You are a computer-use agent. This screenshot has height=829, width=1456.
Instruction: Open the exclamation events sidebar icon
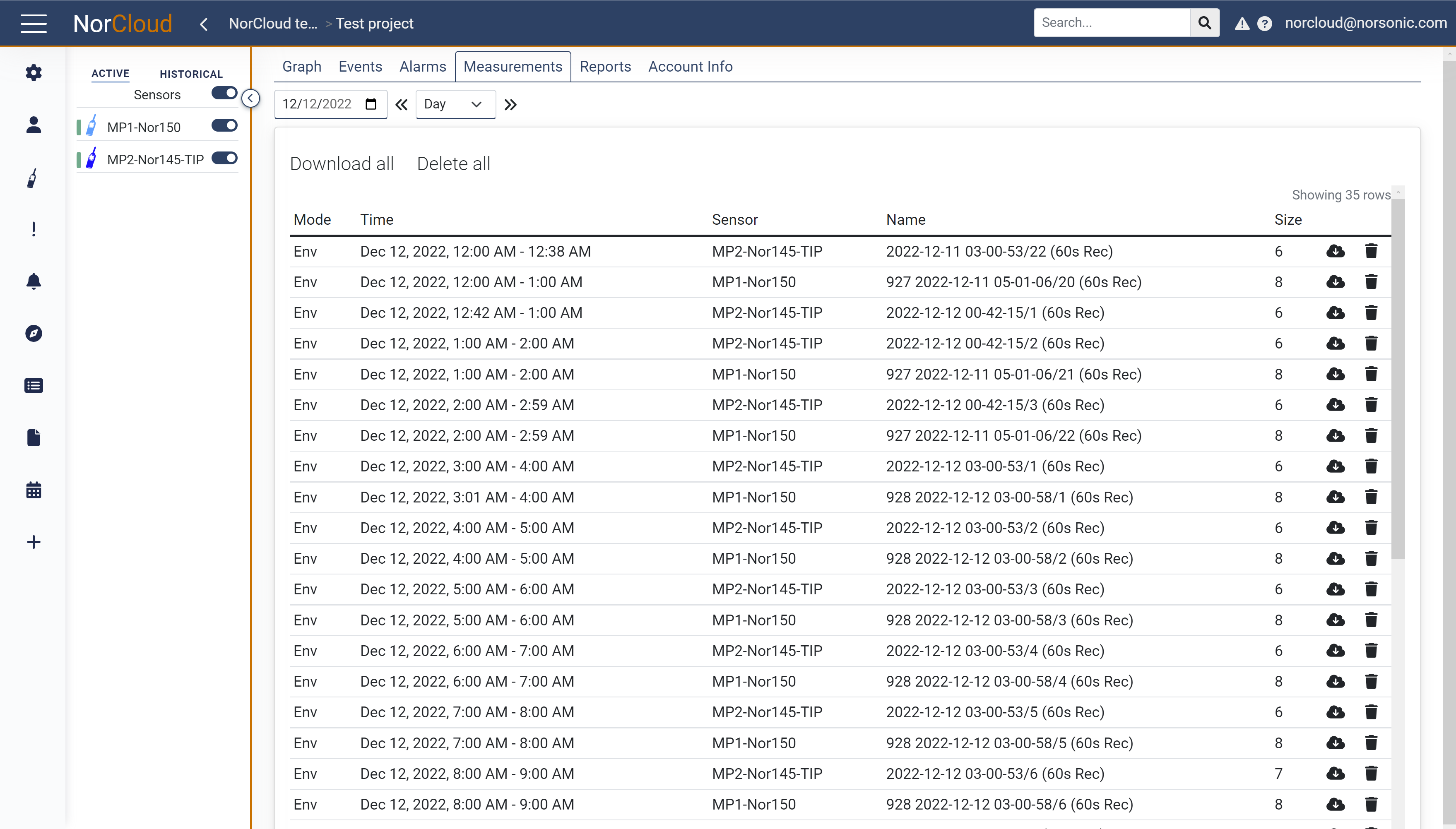tap(34, 229)
